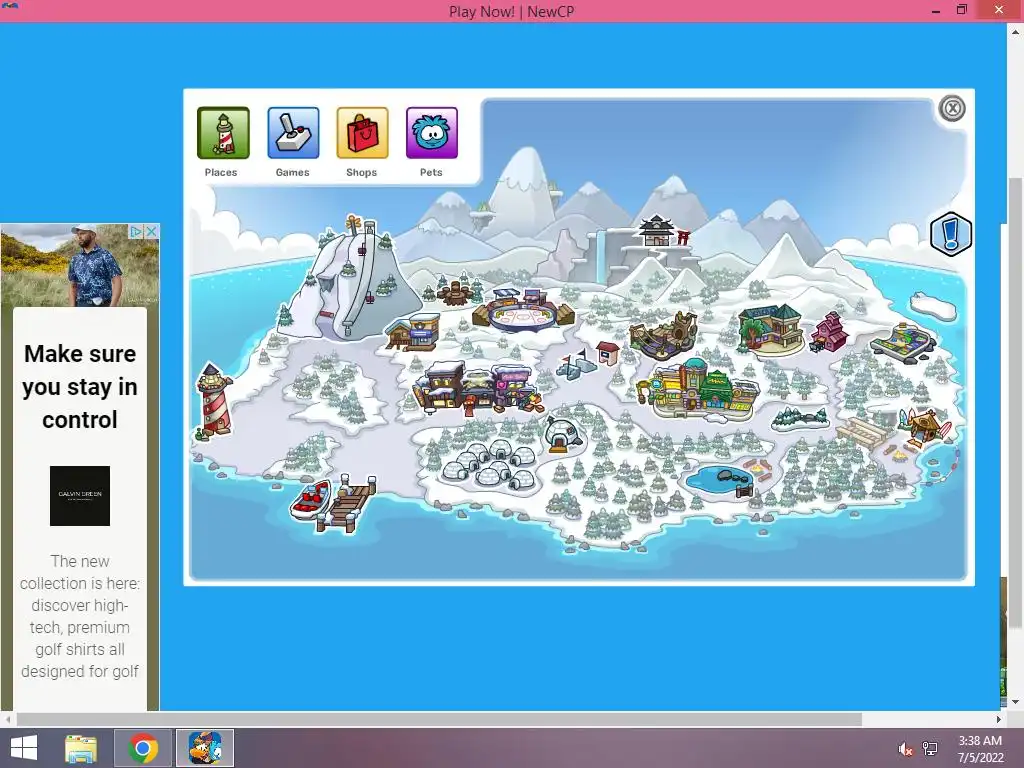
Task: Open the Games map filter
Action: click(x=293, y=133)
